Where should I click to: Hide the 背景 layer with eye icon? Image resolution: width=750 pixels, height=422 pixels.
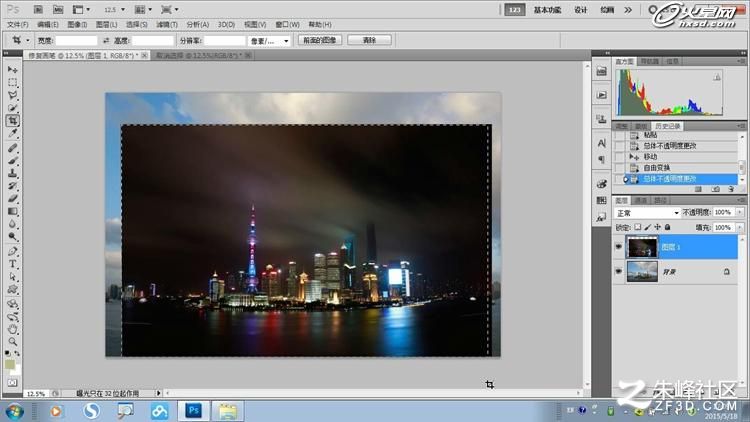pyautogui.click(x=618, y=271)
